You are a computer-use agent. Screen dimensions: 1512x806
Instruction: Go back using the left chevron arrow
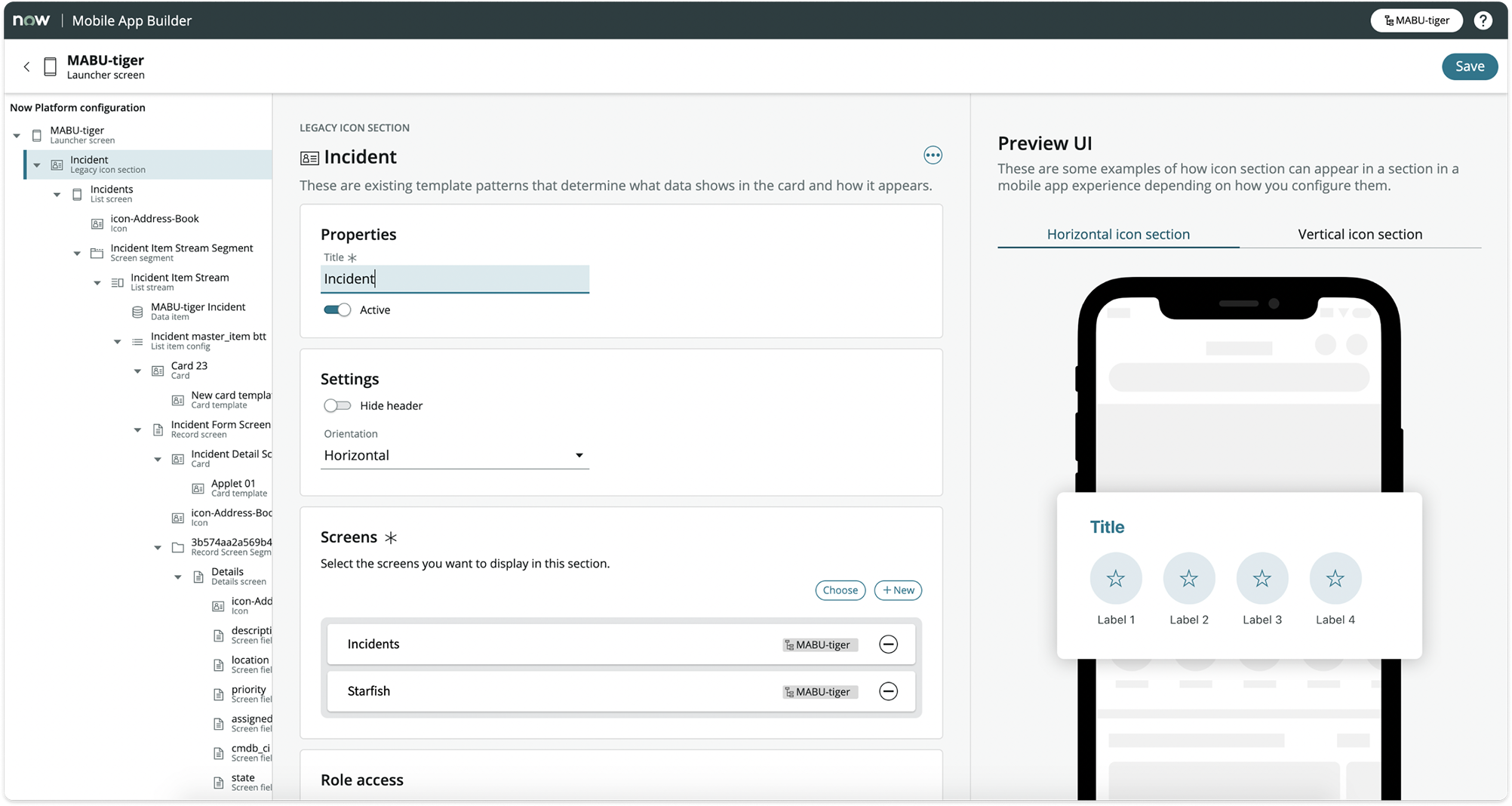click(27, 66)
